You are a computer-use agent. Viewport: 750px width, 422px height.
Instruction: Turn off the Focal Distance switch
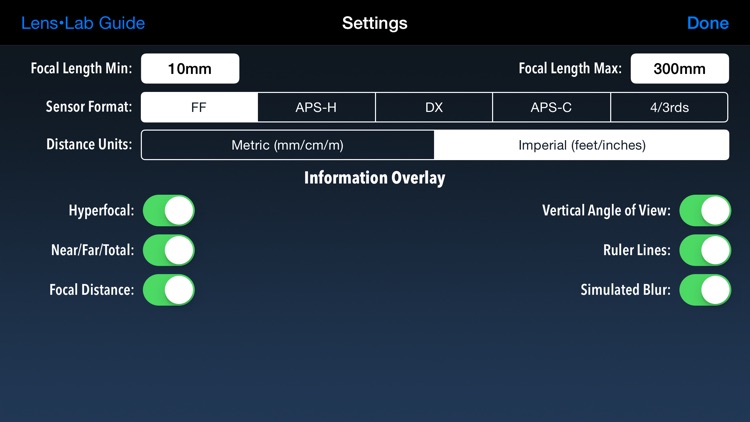click(x=169, y=290)
